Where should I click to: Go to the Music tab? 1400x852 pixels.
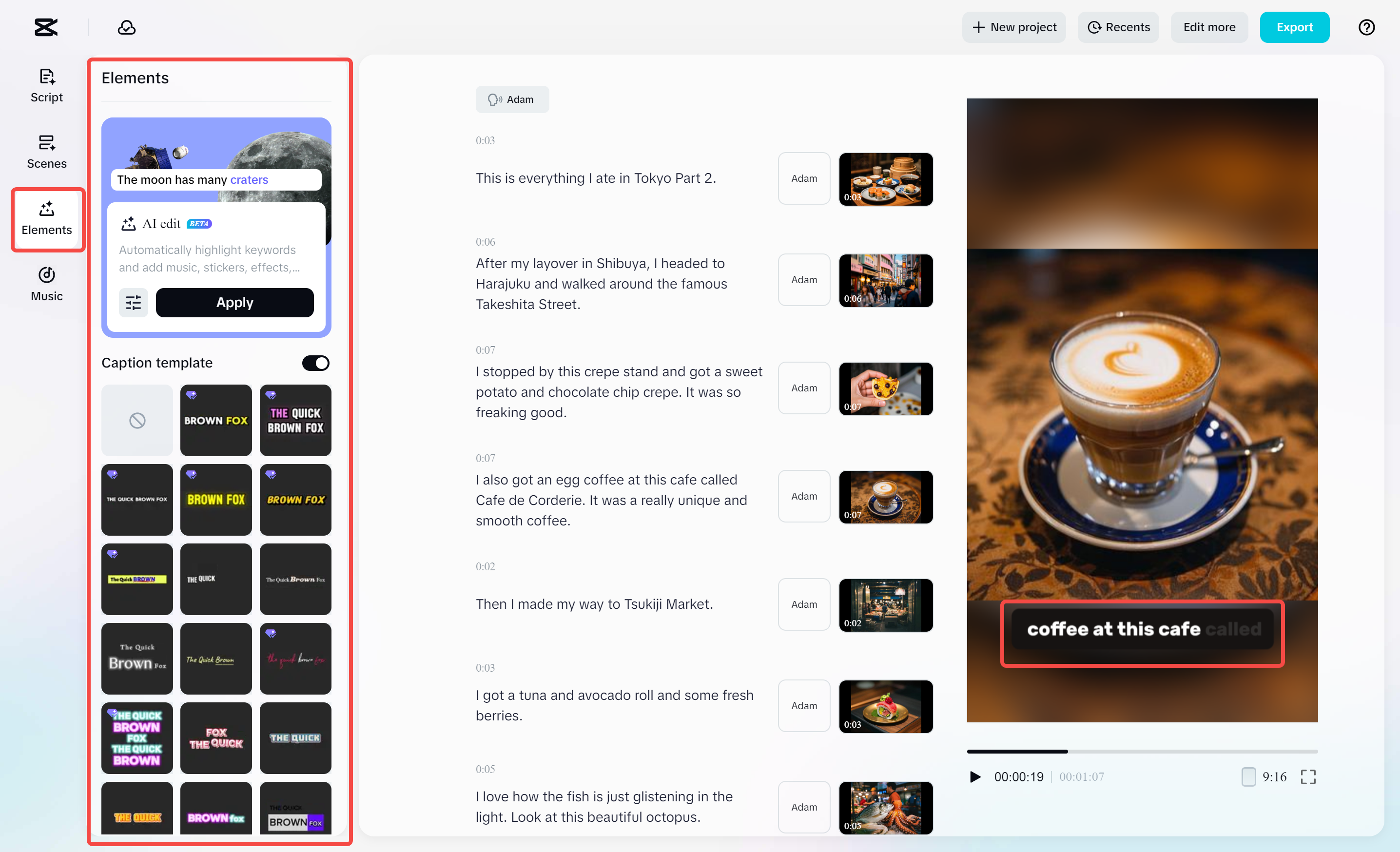point(47,284)
